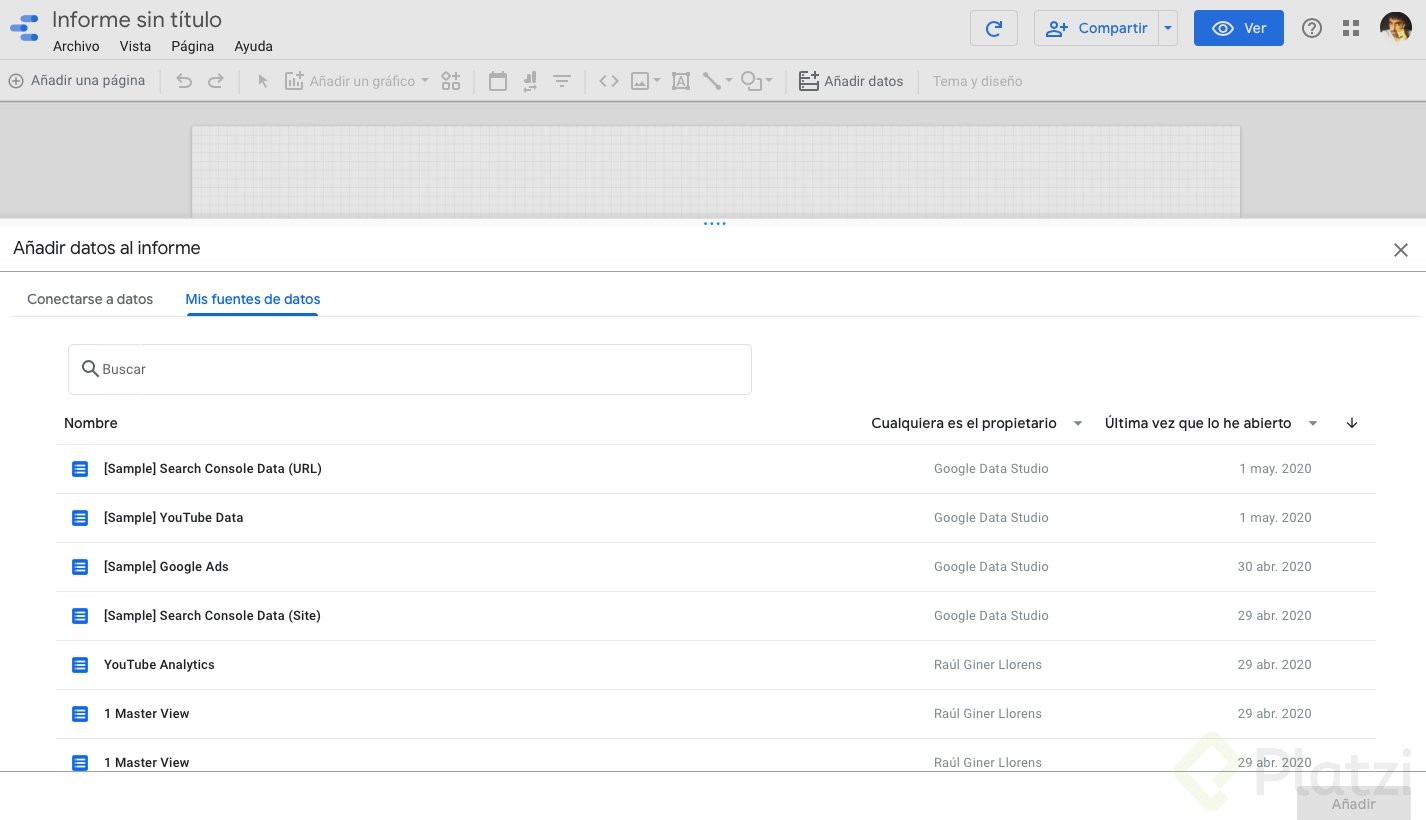Open the Archivo menu
1426x820 pixels.
(76, 46)
